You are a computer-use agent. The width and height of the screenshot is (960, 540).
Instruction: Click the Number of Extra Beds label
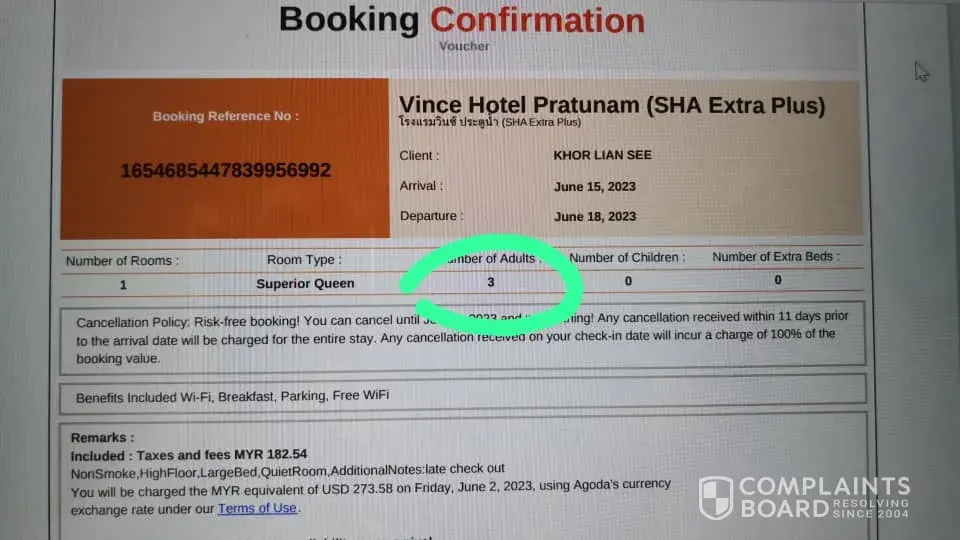[776, 258]
